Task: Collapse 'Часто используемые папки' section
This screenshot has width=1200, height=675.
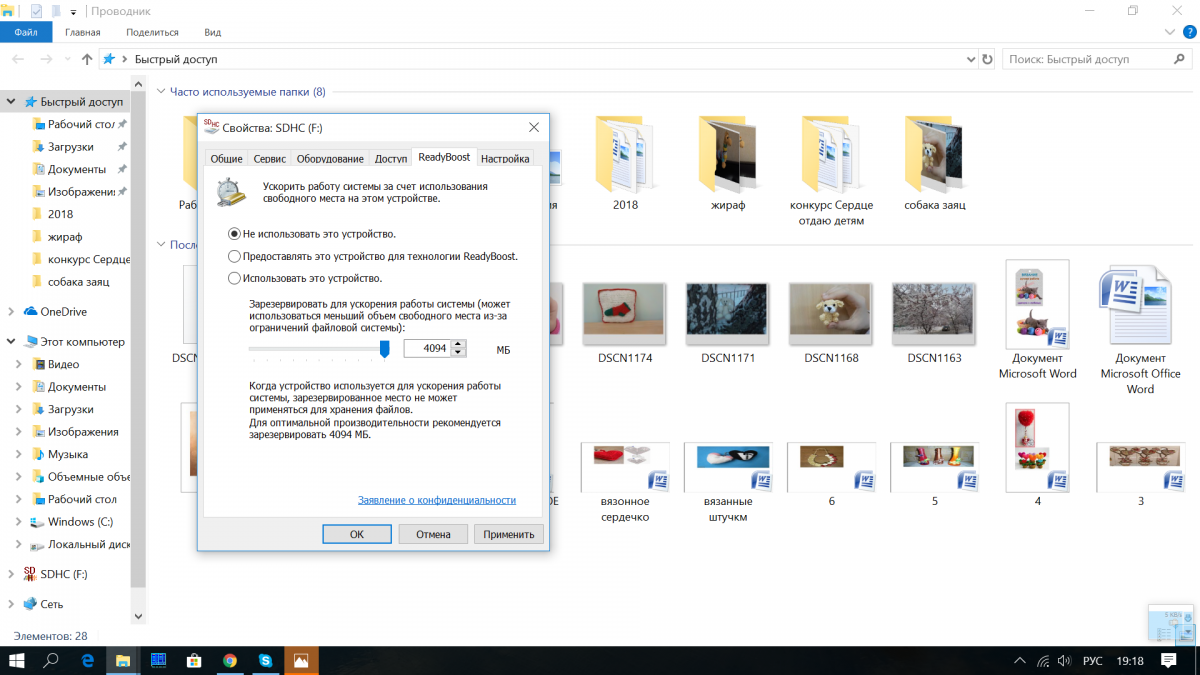Action: tap(161, 92)
